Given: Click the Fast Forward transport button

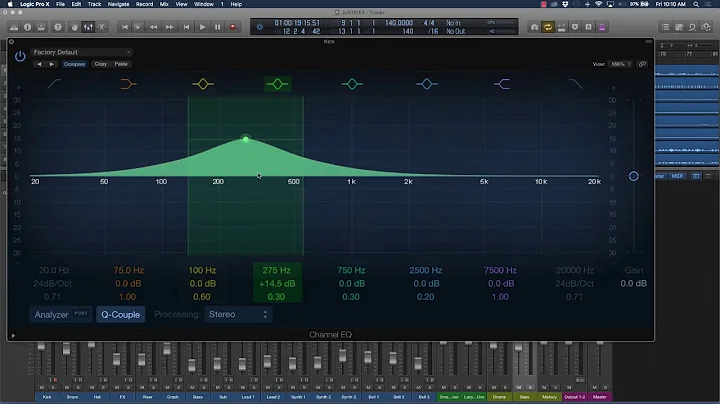Looking at the screenshot, I should (169, 27).
